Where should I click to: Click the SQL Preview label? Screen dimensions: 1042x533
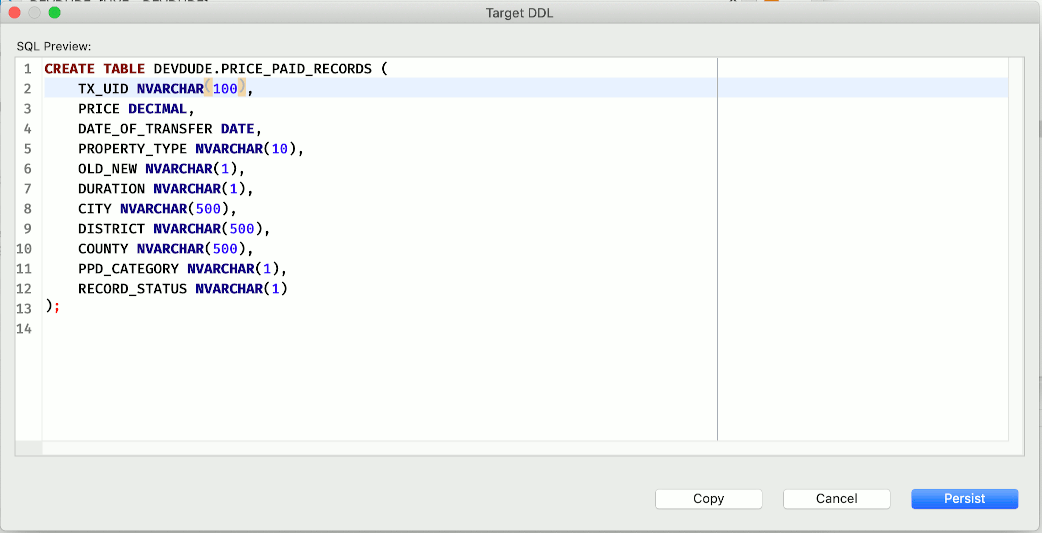coord(54,47)
